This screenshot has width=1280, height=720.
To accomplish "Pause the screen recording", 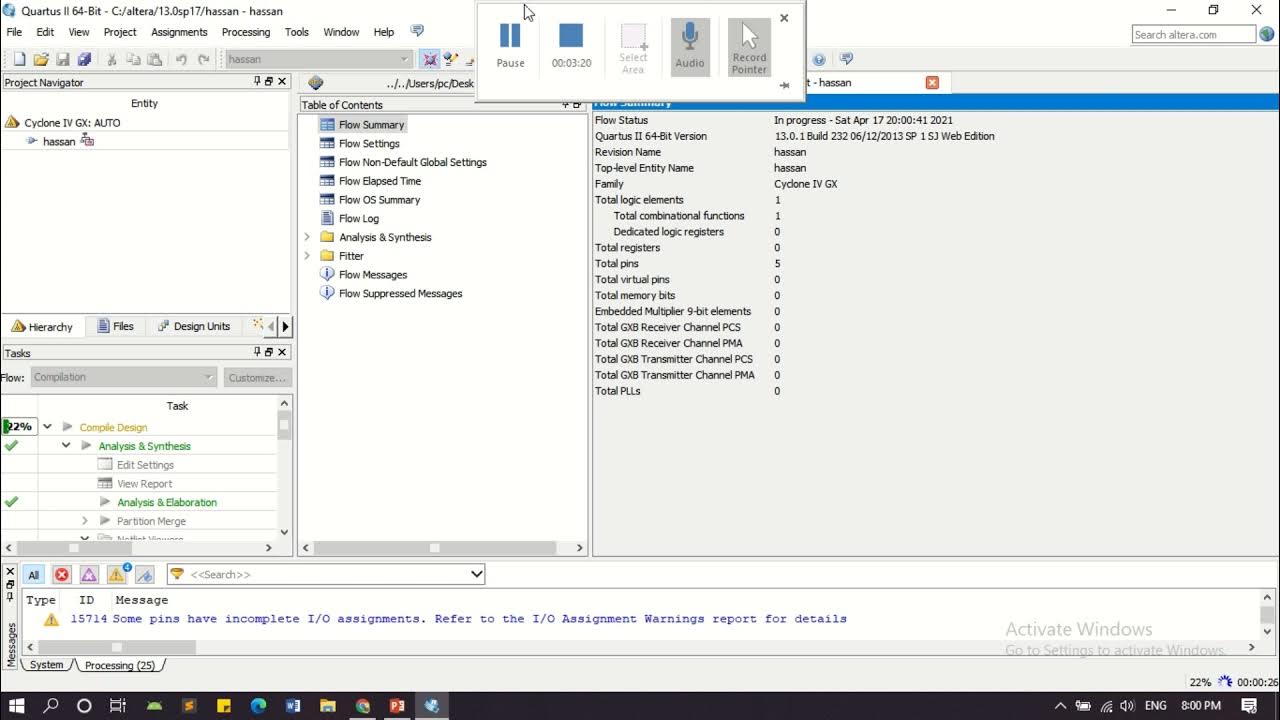I will point(510,46).
